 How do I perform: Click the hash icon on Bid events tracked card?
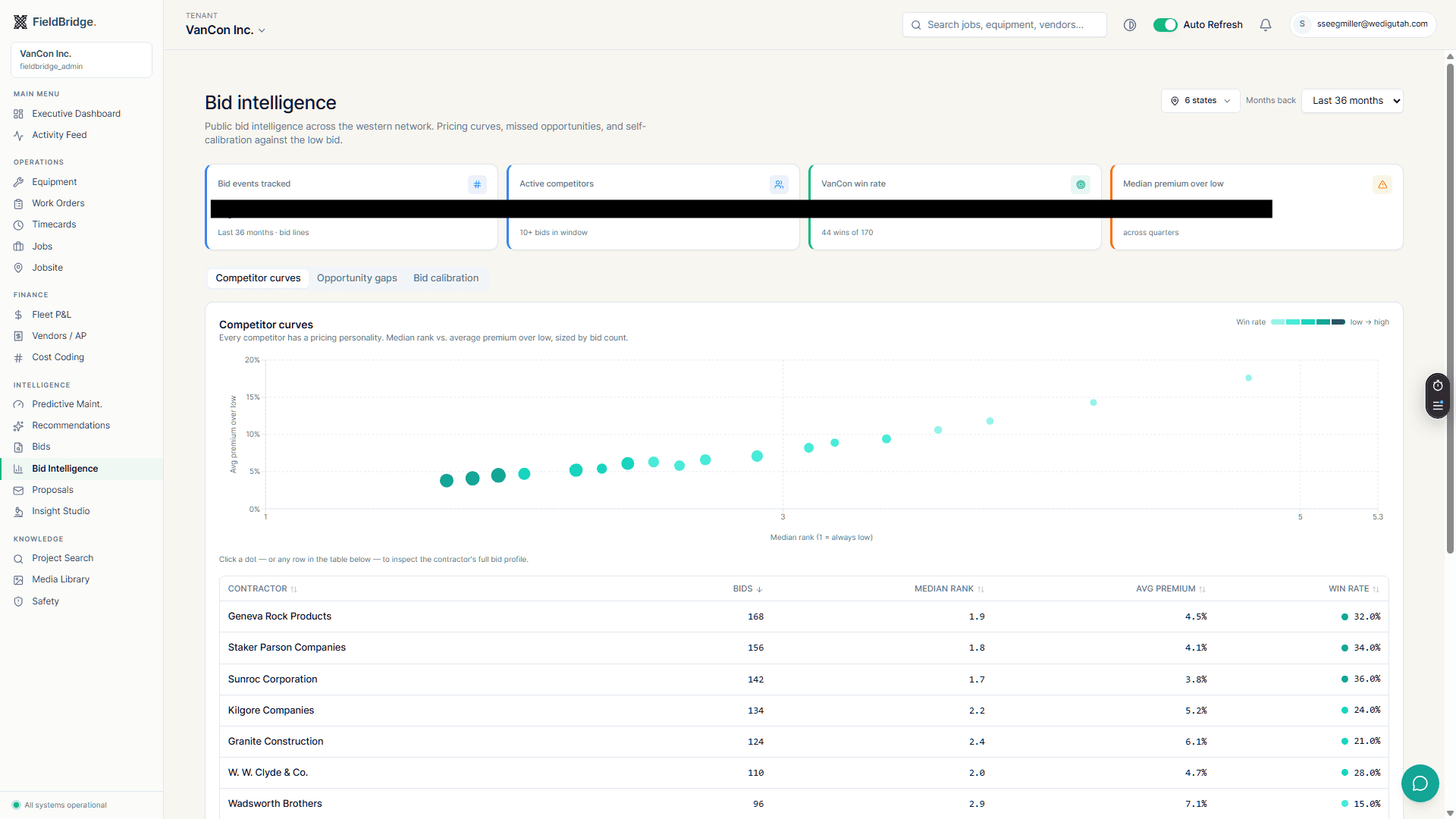click(x=477, y=184)
